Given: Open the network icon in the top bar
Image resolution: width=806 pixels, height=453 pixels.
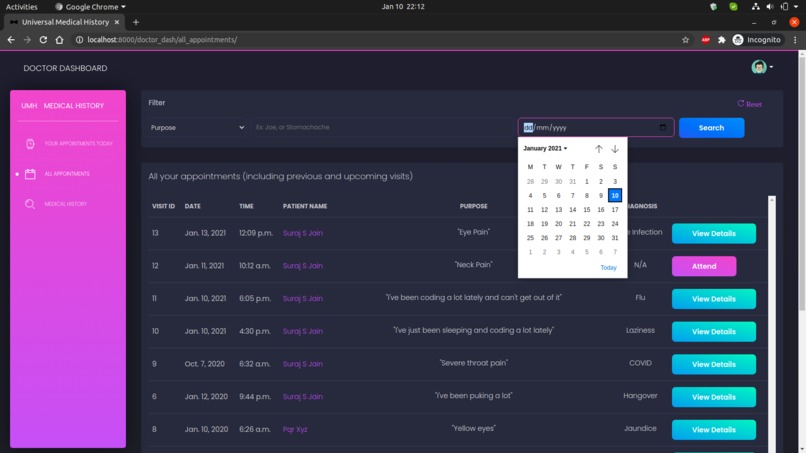Looking at the screenshot, I should click(755, 7).
